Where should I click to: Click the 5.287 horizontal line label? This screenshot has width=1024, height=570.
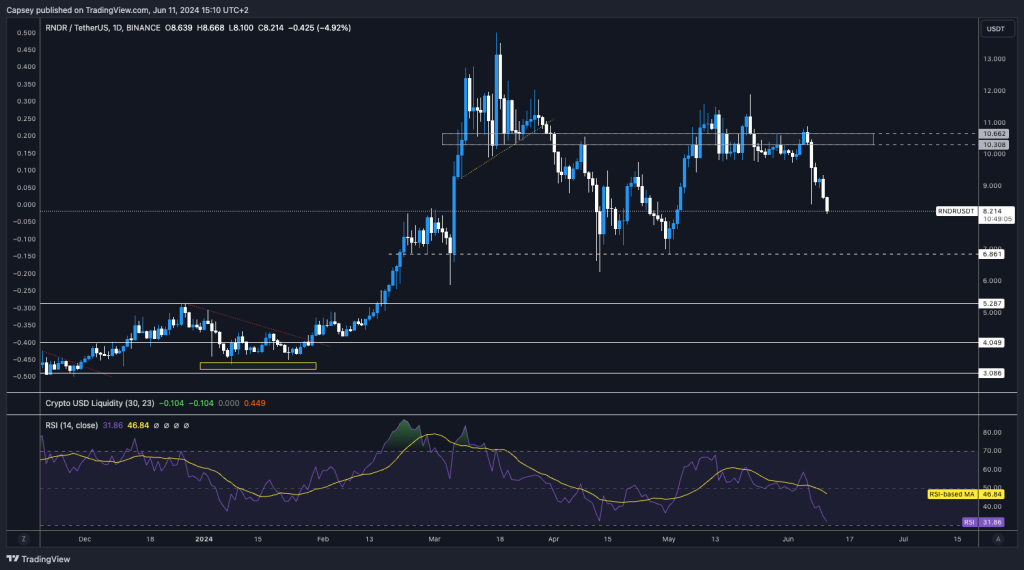point(993,303)
